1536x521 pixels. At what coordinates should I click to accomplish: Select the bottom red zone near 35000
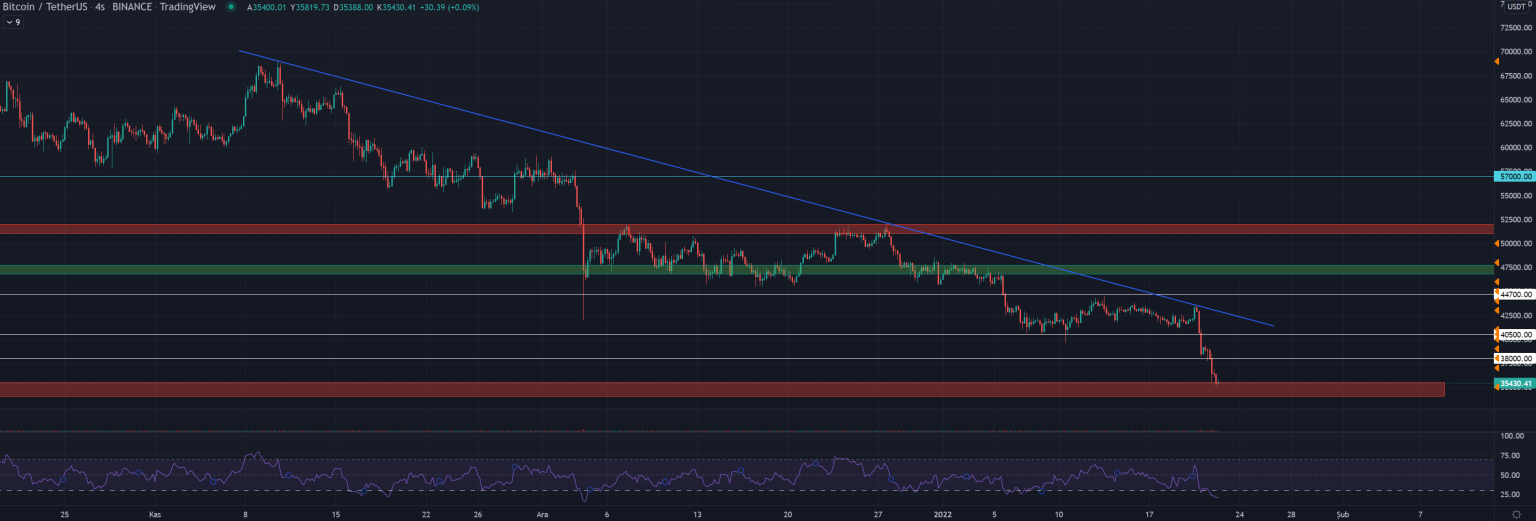700,389
